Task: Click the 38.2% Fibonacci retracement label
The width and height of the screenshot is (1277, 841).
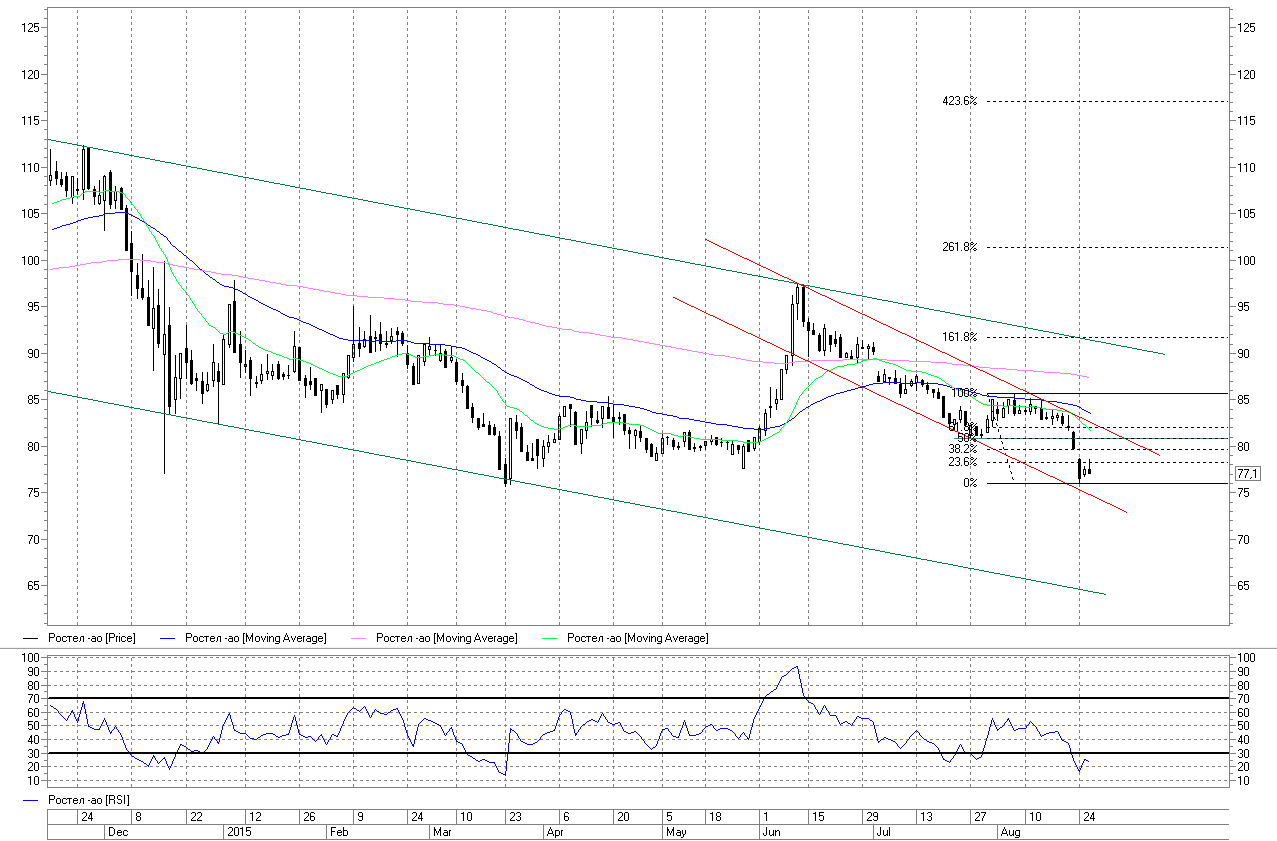Action: [x=962, y=450]
